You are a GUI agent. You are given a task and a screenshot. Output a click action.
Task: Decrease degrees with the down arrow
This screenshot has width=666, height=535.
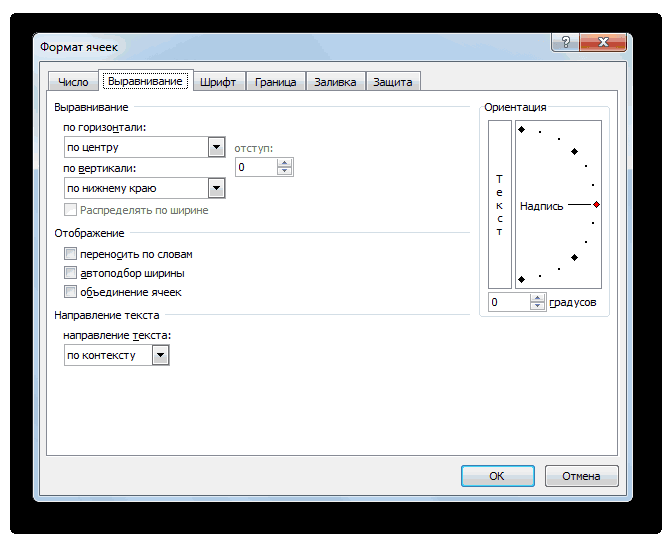[537, 306]
